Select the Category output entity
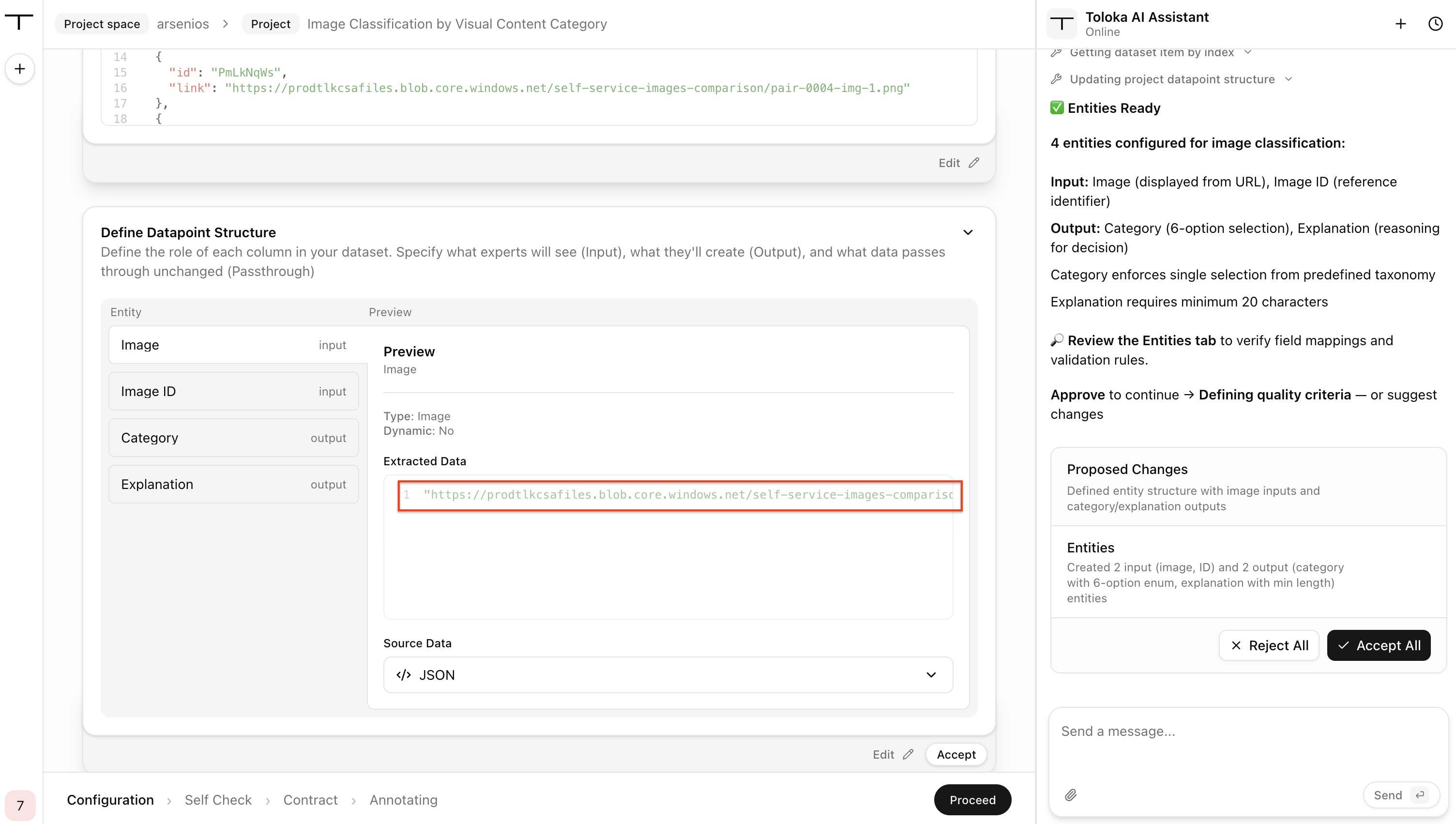Screen dimensions: 1456x824 (x=234, y=438)
